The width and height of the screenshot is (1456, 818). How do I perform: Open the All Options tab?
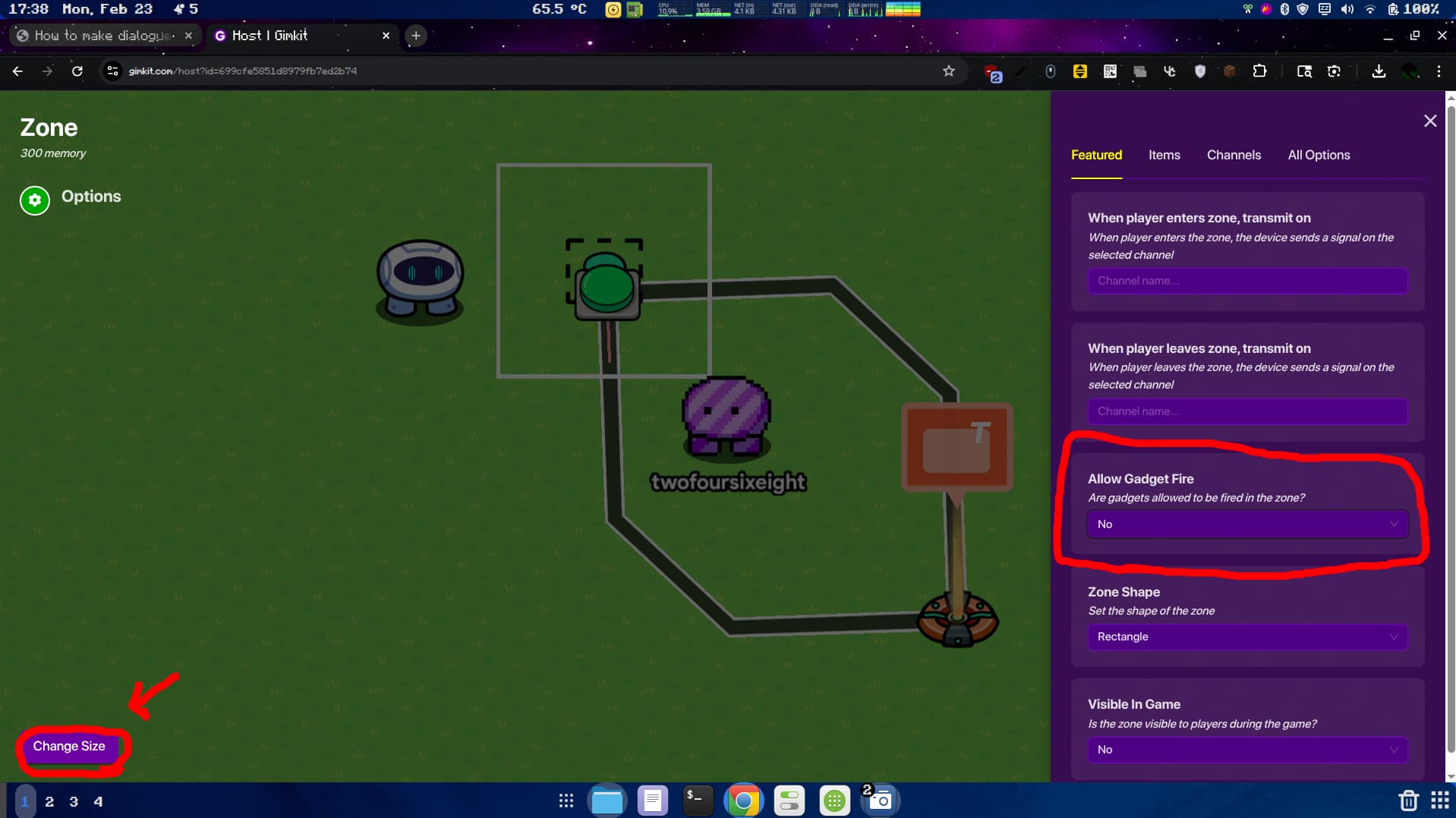pos(1319,155)
